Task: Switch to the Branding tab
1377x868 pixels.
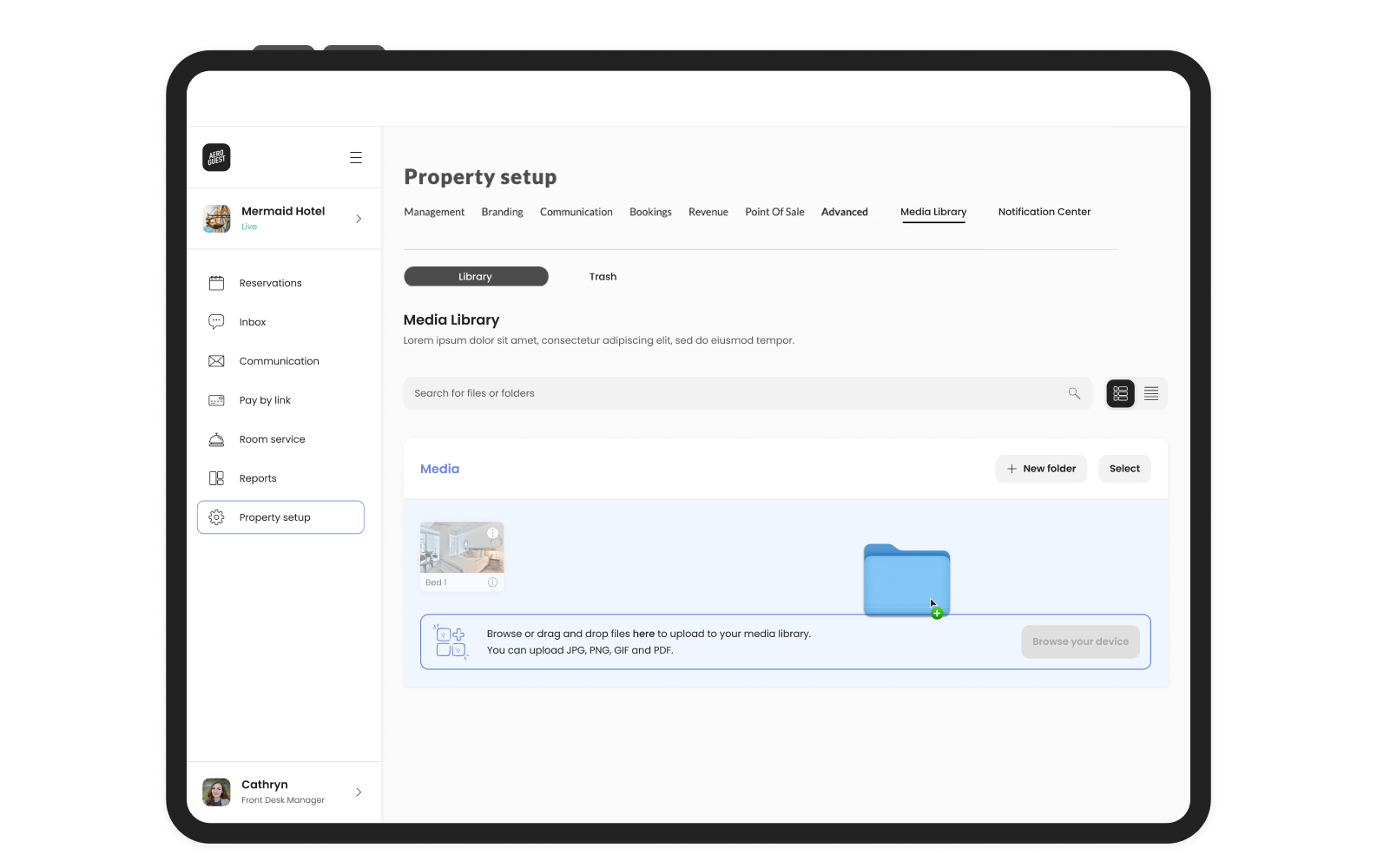Action: point(502,212)
